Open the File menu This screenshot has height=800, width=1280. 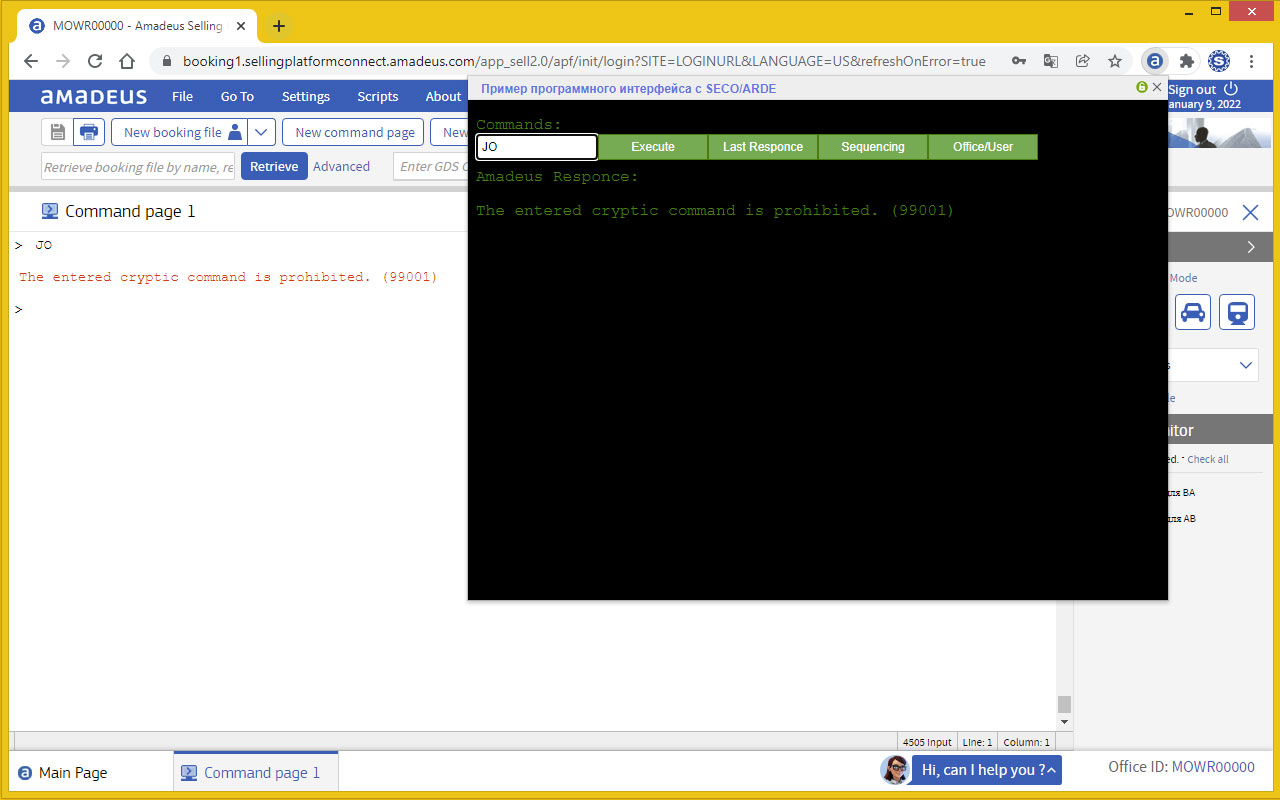(x=182, y=96)
